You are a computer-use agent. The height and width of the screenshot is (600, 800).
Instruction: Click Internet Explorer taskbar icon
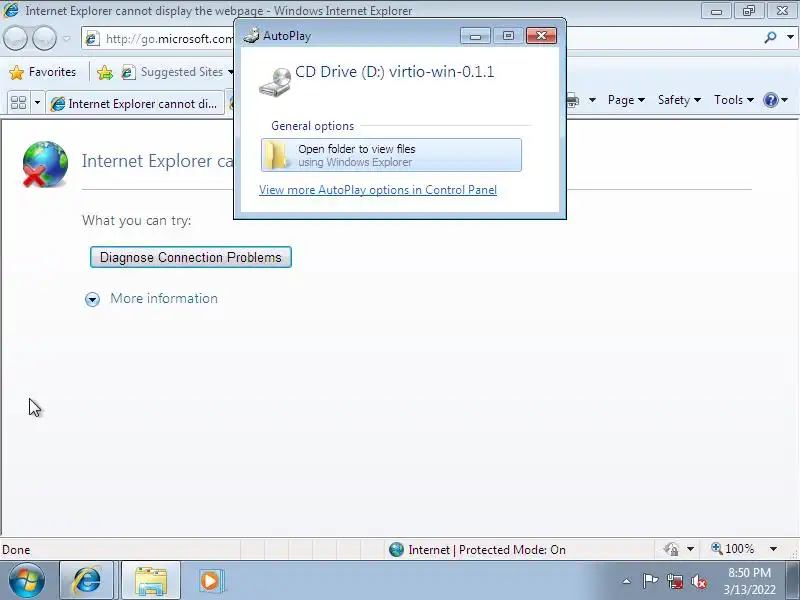(x=87, y=581)
